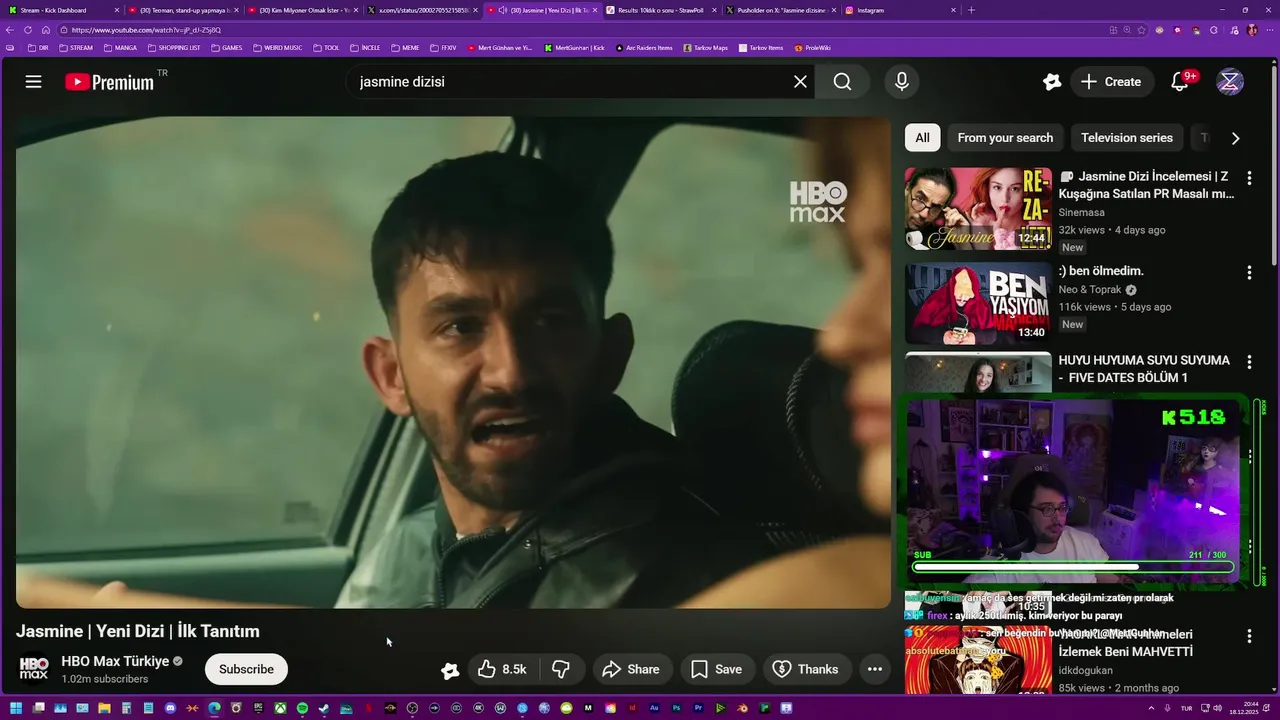Send Thanks to the creator
Screen dimensions: 1280x720
pos(806,669)
